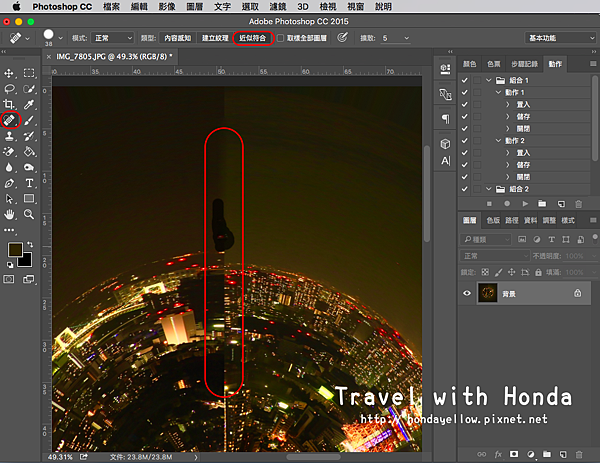Toggle lock transparent pixels icon
Screen dimensions: 600x463
click(x=485, y=272)
